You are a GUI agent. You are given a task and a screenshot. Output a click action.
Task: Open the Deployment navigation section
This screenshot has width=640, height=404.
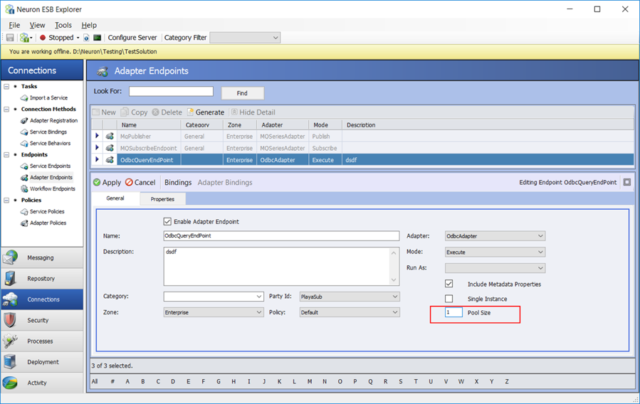tap(42, 362)
